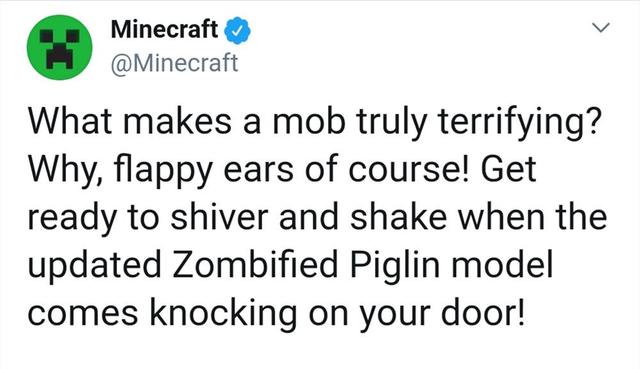Expand the tweet options chevron
This screenshot has width=640, height=369.
[601, 27]
